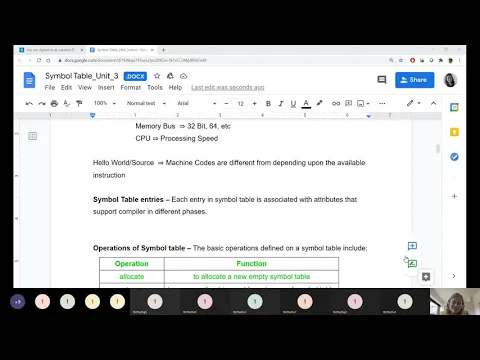480x360 pixels.
Task: Click the 'Symbol Table entries' bold heading
Action: pyautogui.click(x=128, y=199)
